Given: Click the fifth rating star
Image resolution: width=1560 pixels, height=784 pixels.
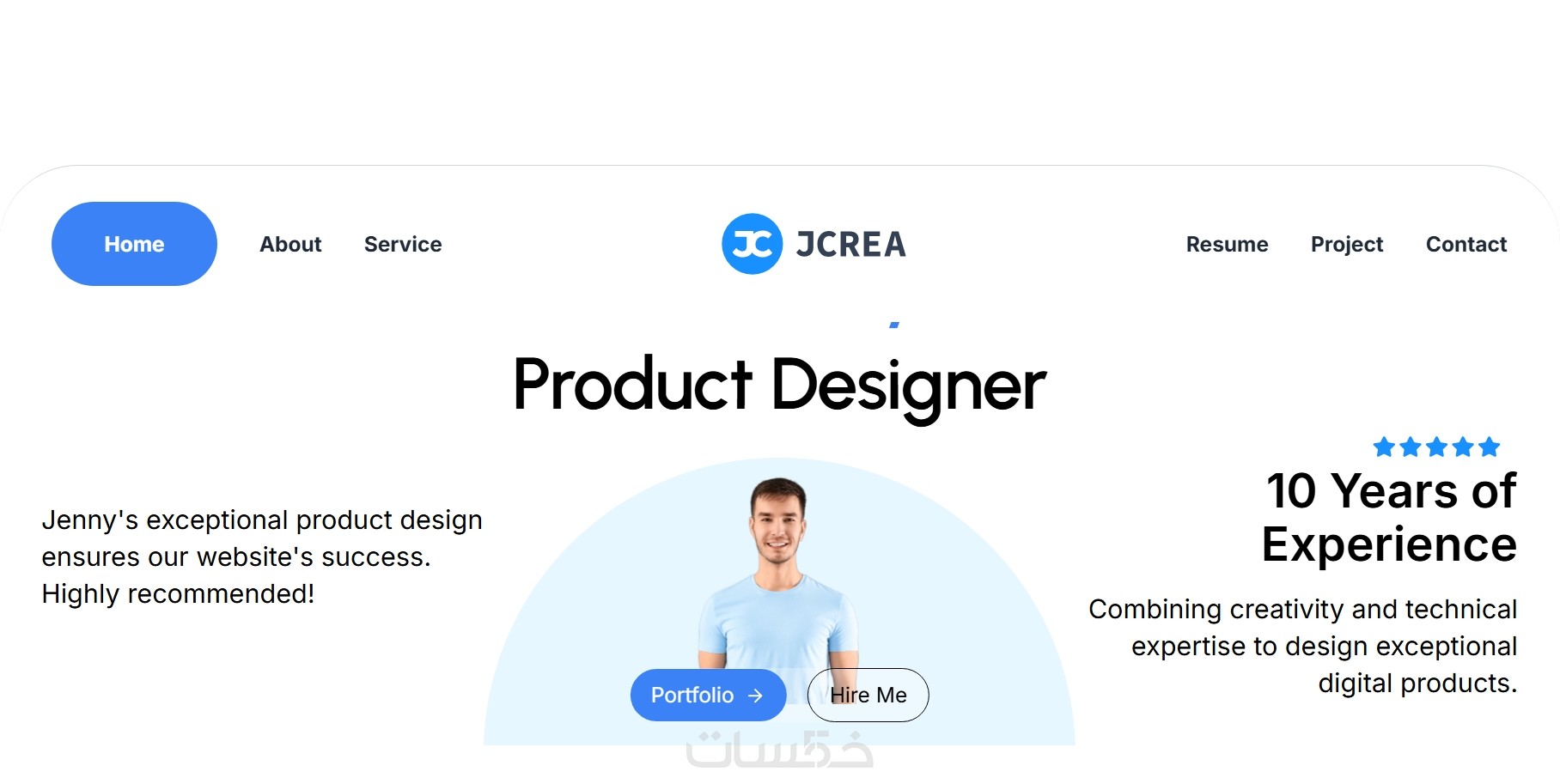Looking at the screenshot, I should [x=1490, y=447].
